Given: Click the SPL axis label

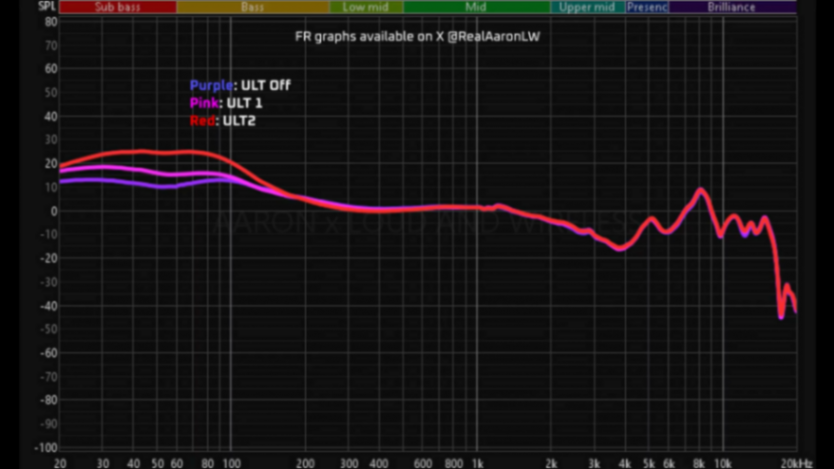Looking at the screenshot, I should (x=47, y=6).
